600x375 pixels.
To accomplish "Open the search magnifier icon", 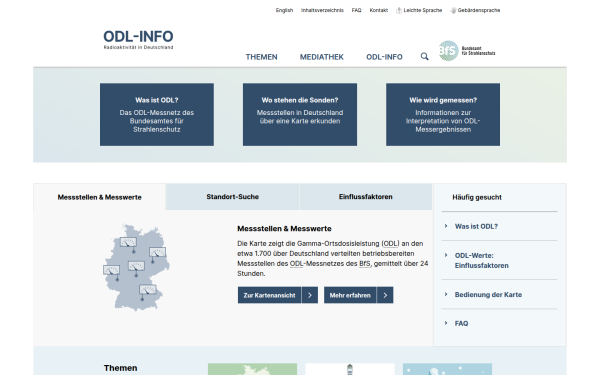I will (424, 57).
